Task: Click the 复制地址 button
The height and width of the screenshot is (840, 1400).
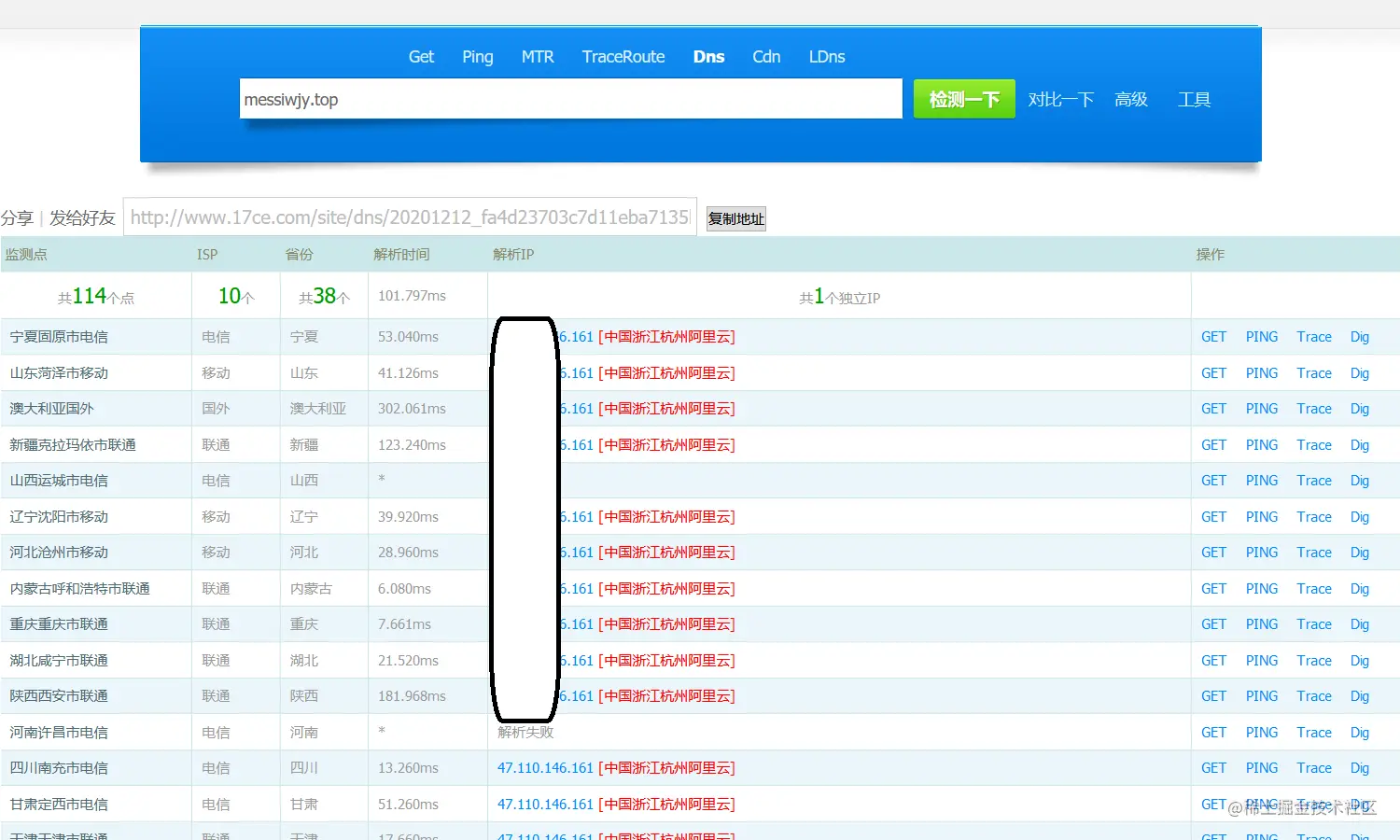Action: tap(735, 219)
